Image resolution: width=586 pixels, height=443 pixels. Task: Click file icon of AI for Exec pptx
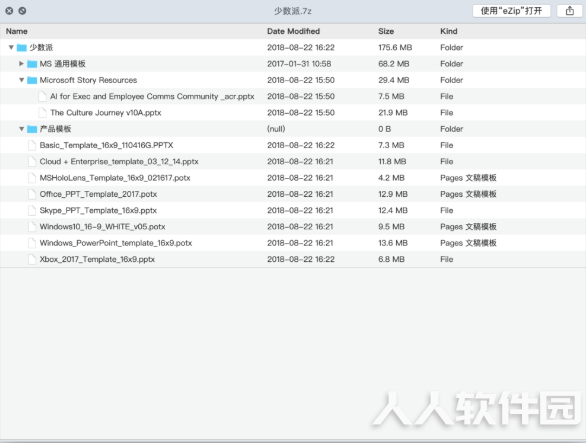click(x=43, y=96)
